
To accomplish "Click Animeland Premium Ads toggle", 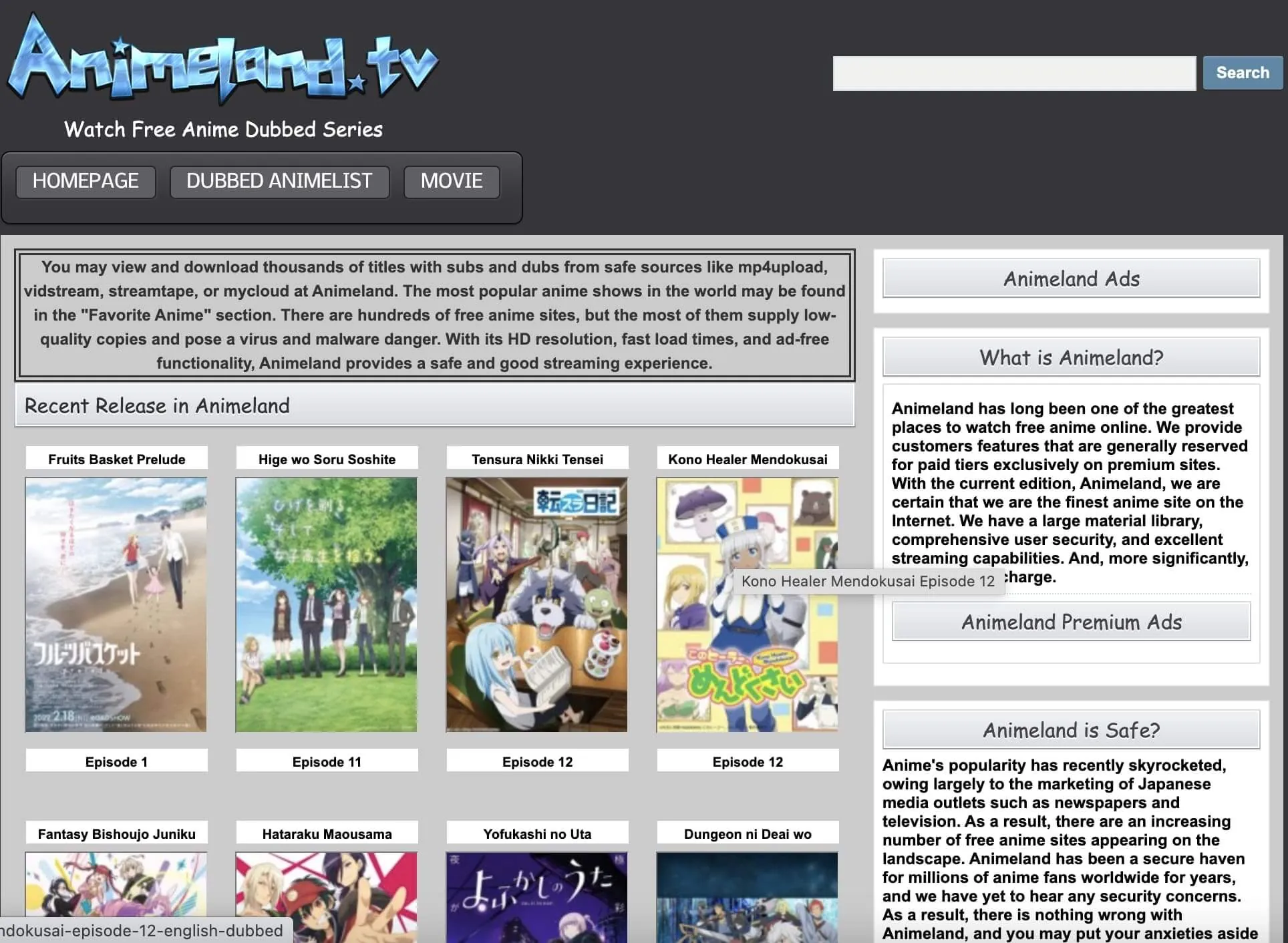I will (1071, 621).
